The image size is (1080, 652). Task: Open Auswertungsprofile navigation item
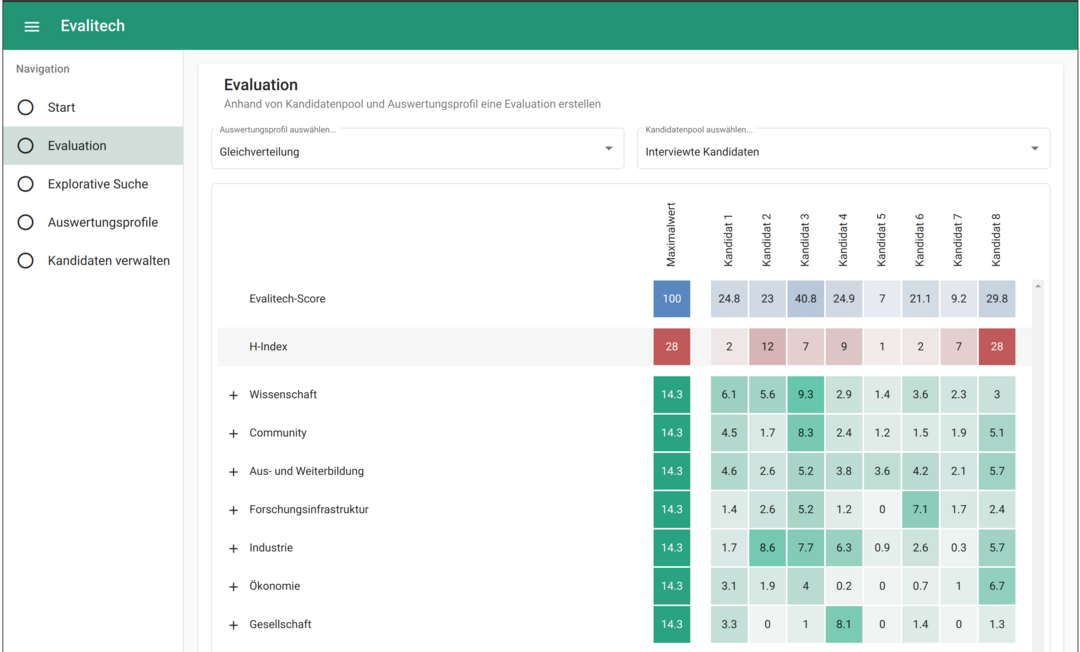coord(93,222)
